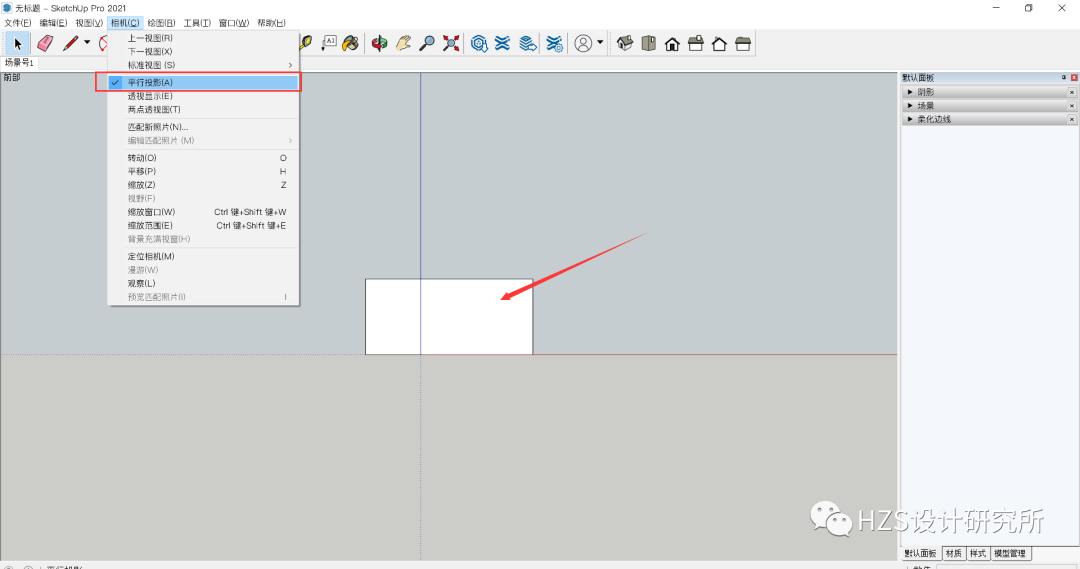This screenshot has height=569, width=1080.
Task: Choose 缩放范围(E) menu entry
Action: 203,225
